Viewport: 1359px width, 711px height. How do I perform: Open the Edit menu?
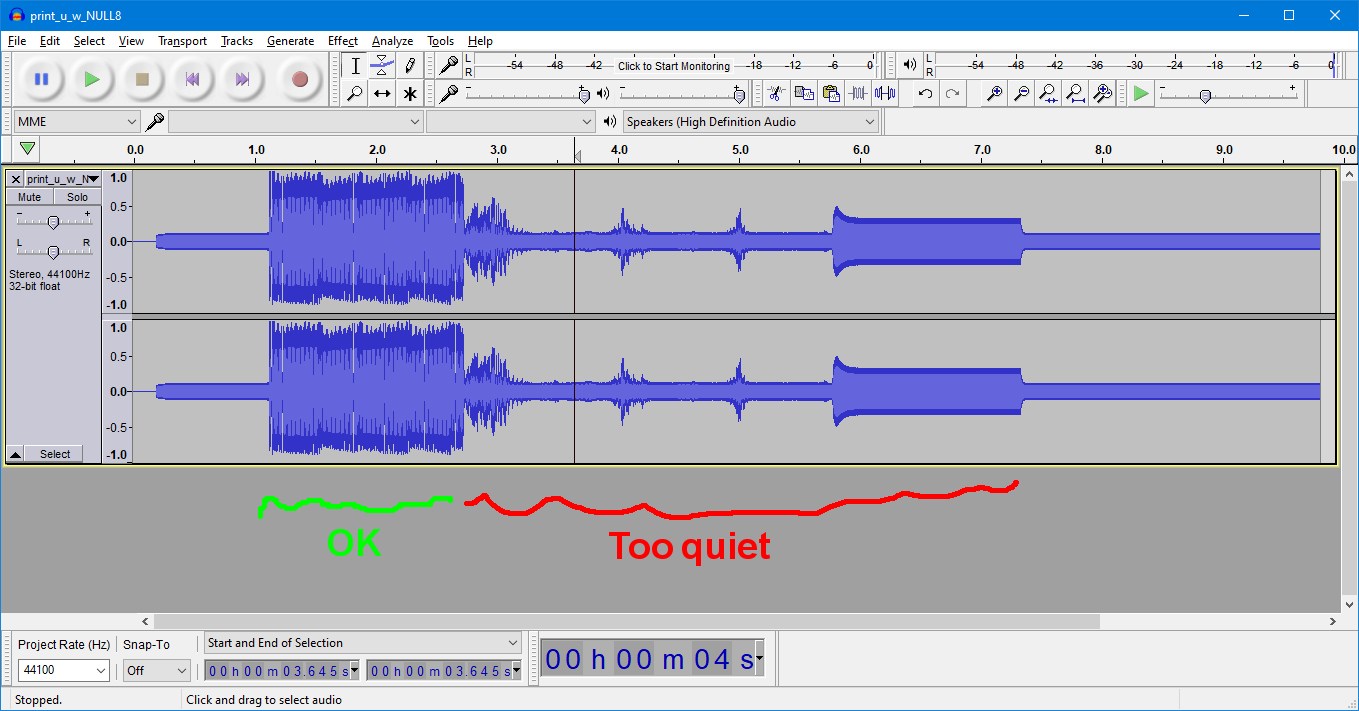point(50,41)
